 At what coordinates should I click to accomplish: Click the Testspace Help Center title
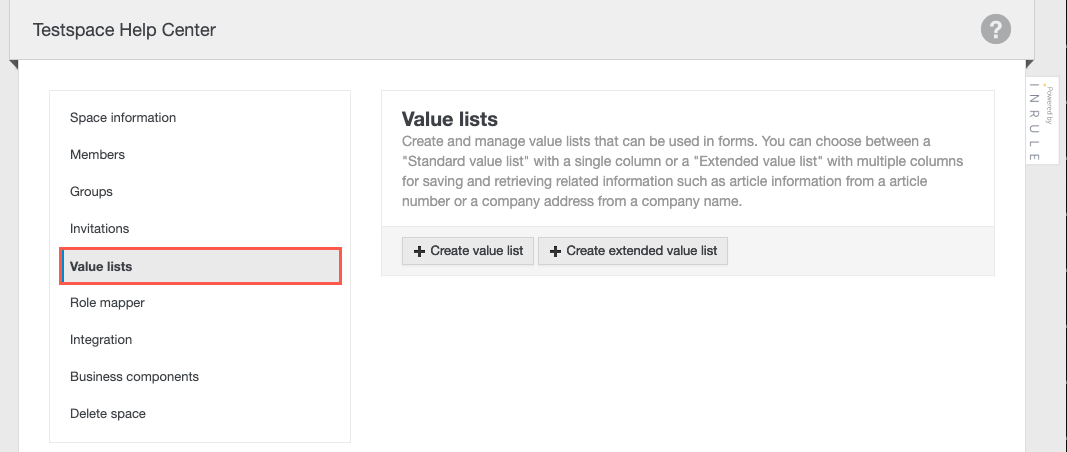click(x=124, y=30)
